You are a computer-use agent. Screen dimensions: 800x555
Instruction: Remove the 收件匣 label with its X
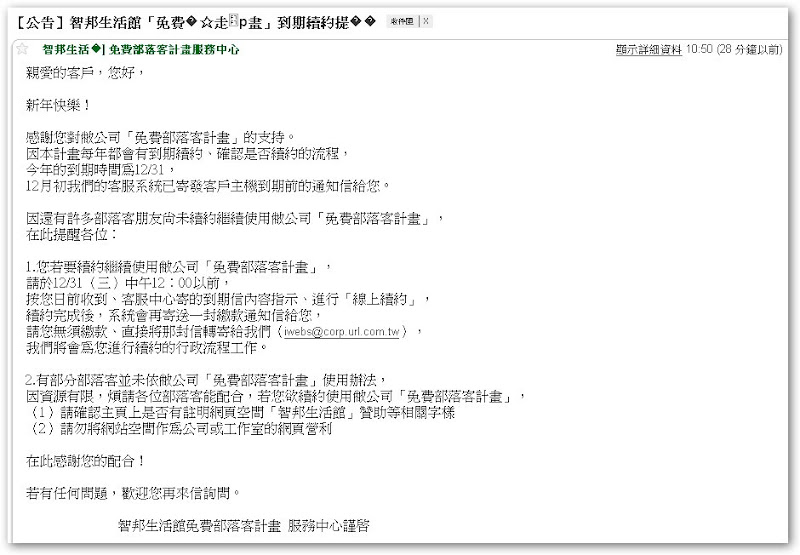point(426,21)
